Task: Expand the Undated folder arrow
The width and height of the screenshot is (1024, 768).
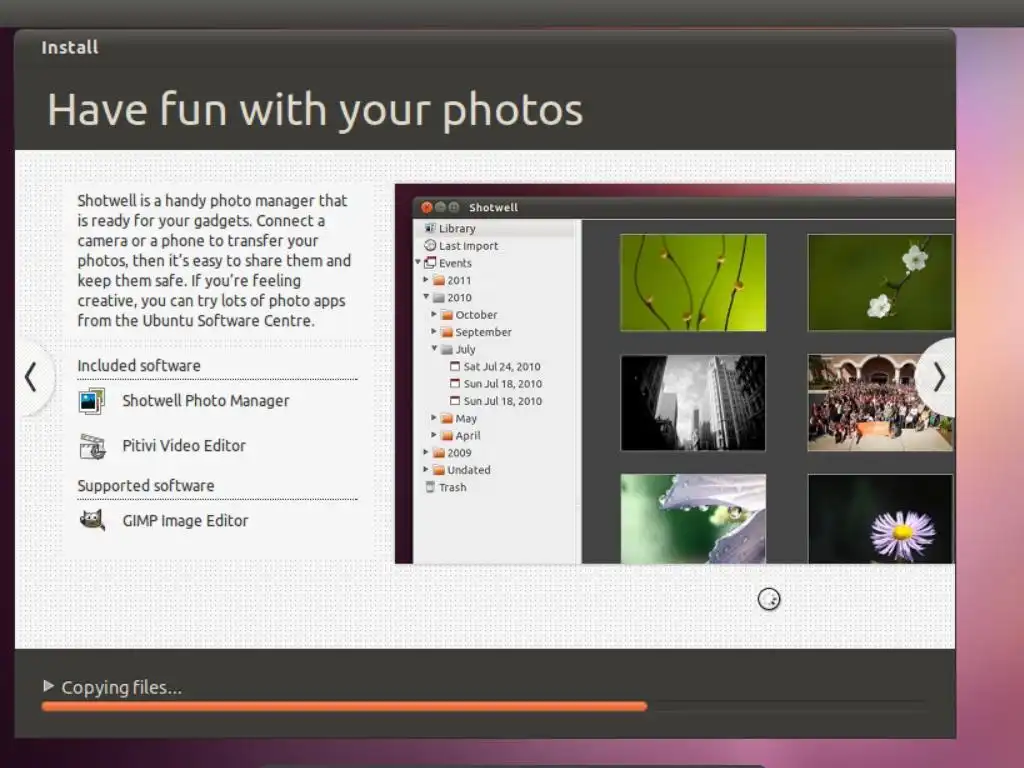Action: [x=426, y=469]
